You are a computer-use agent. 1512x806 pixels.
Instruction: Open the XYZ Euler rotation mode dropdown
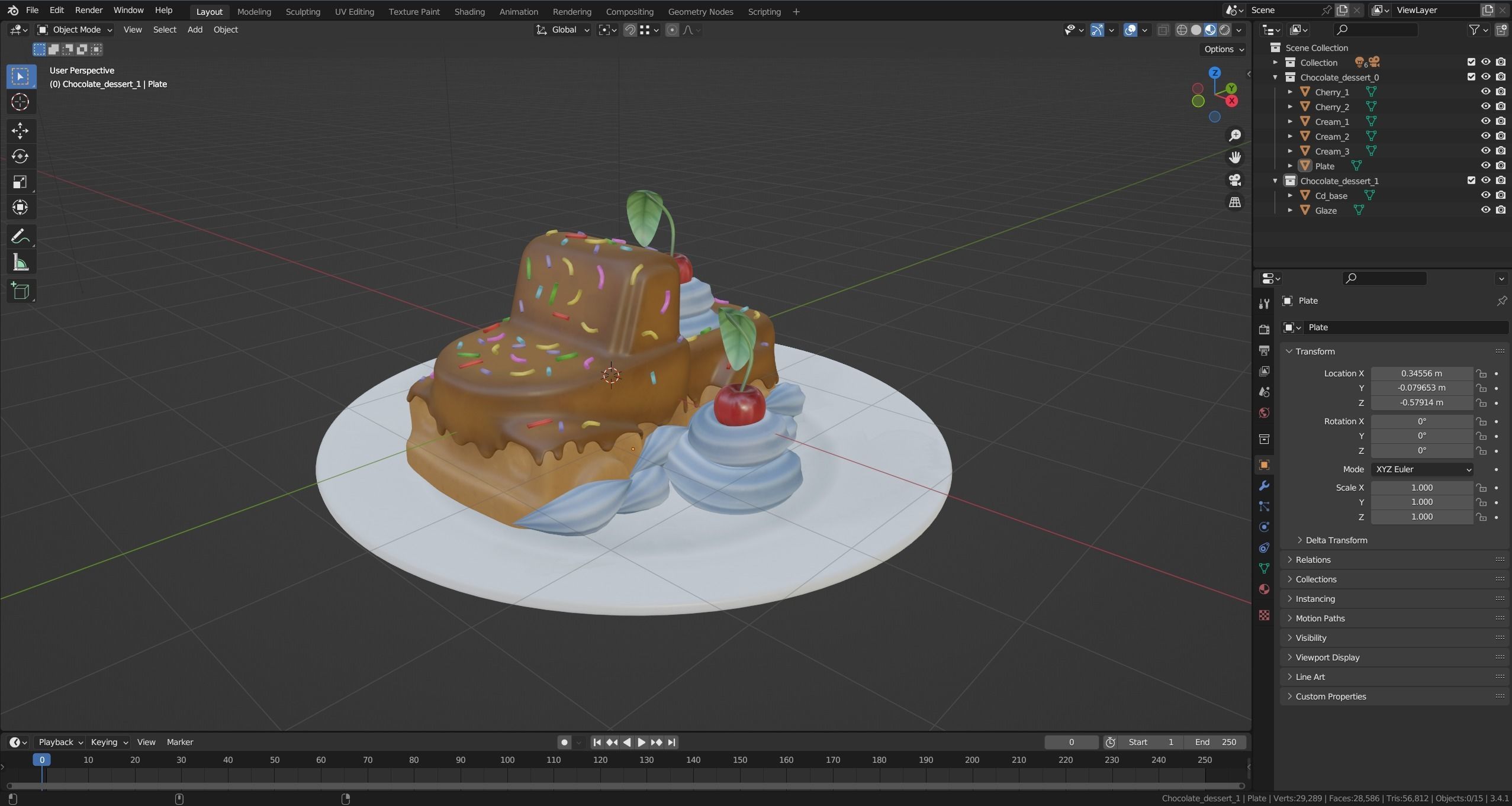point(1422,469)
